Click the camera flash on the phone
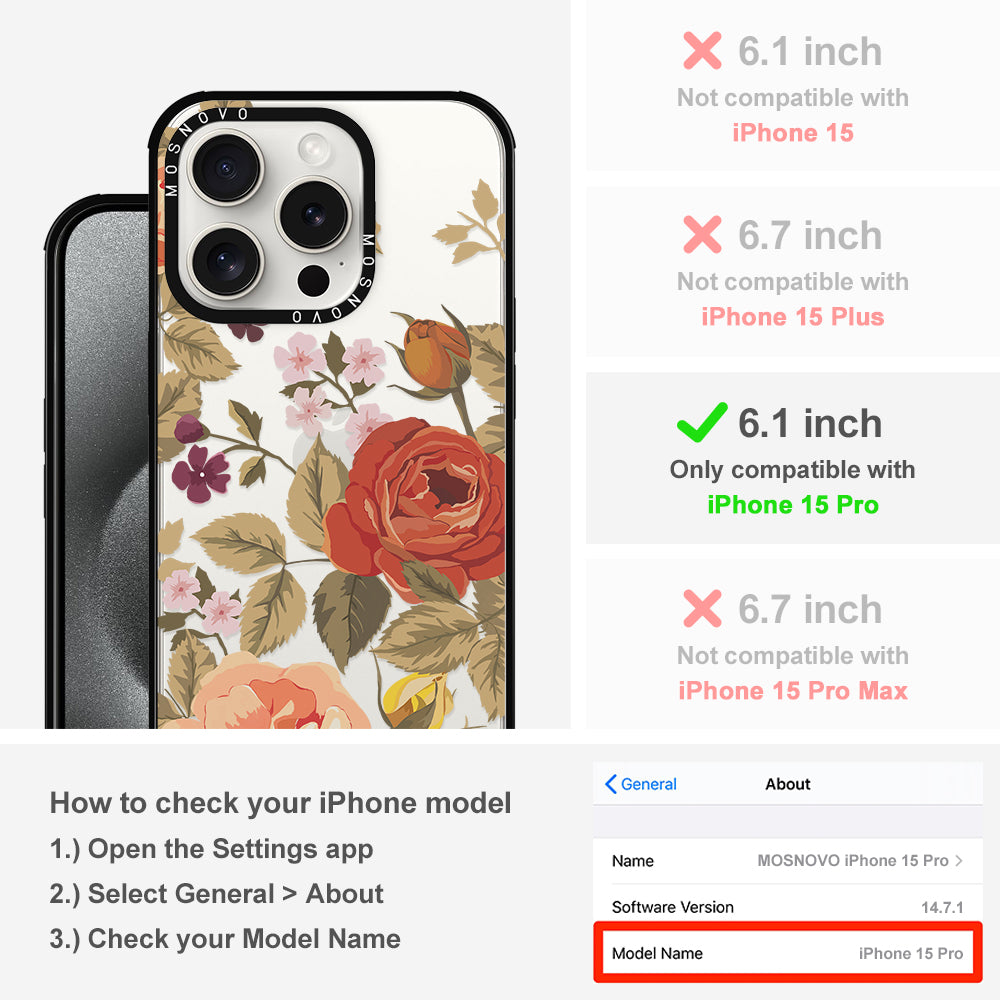Viewport: 1000px width, 1000px height. point(314,149)
